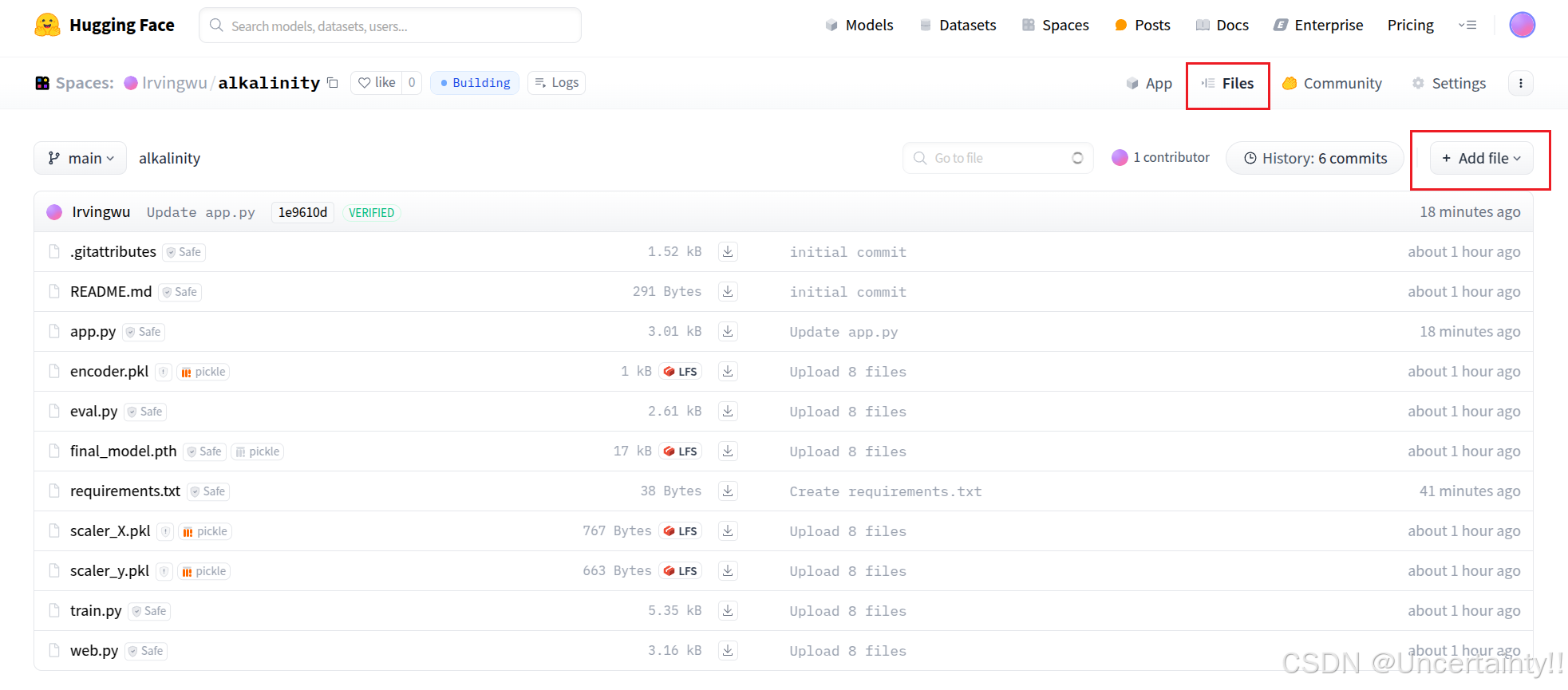This screenshot has width=1568, height=690.
Task: Open the eval.py file
Action: [x=94, y=412]
